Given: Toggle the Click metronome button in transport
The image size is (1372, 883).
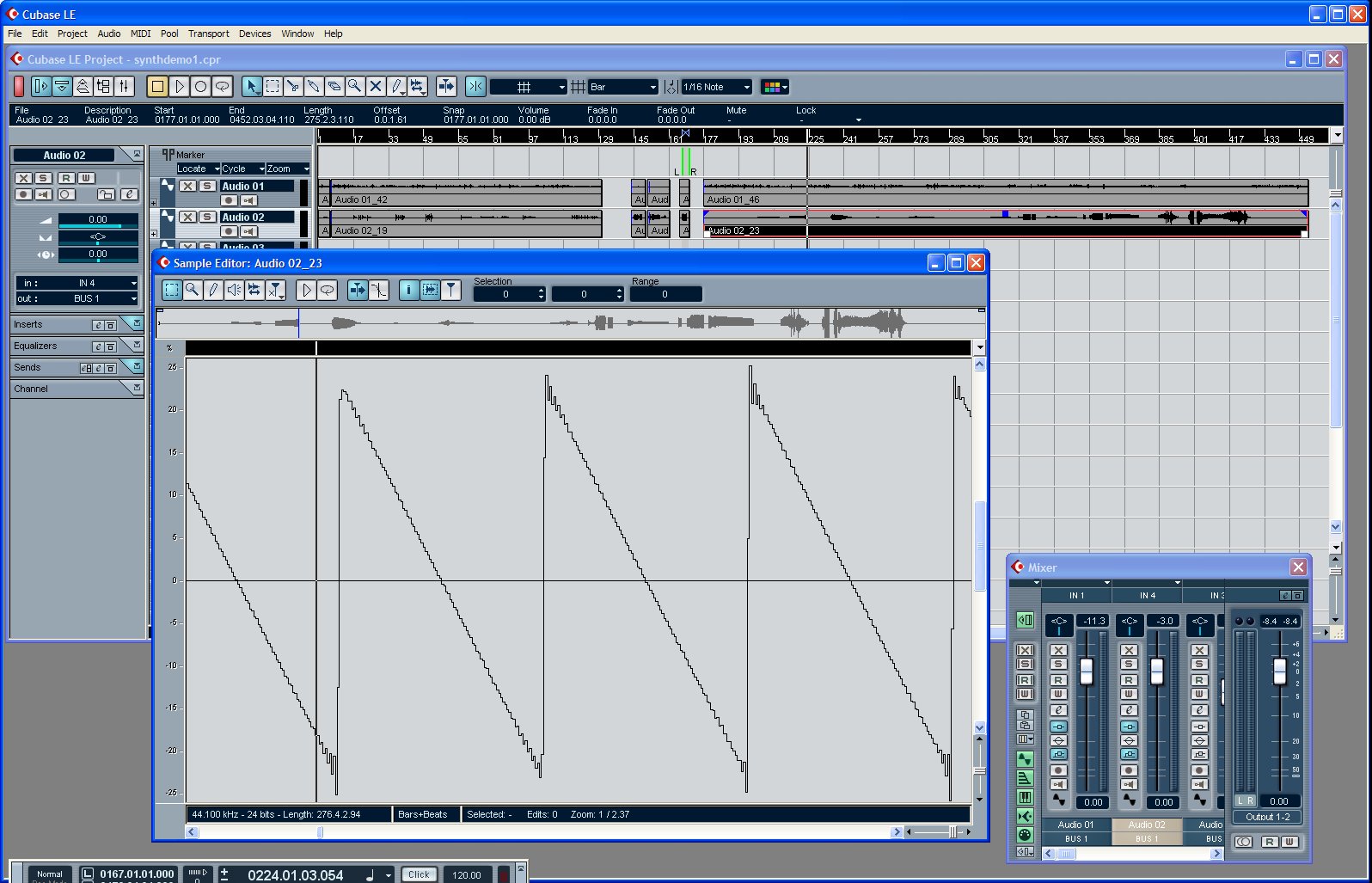Looking at the screenshot, I should (x=419, y=874).
